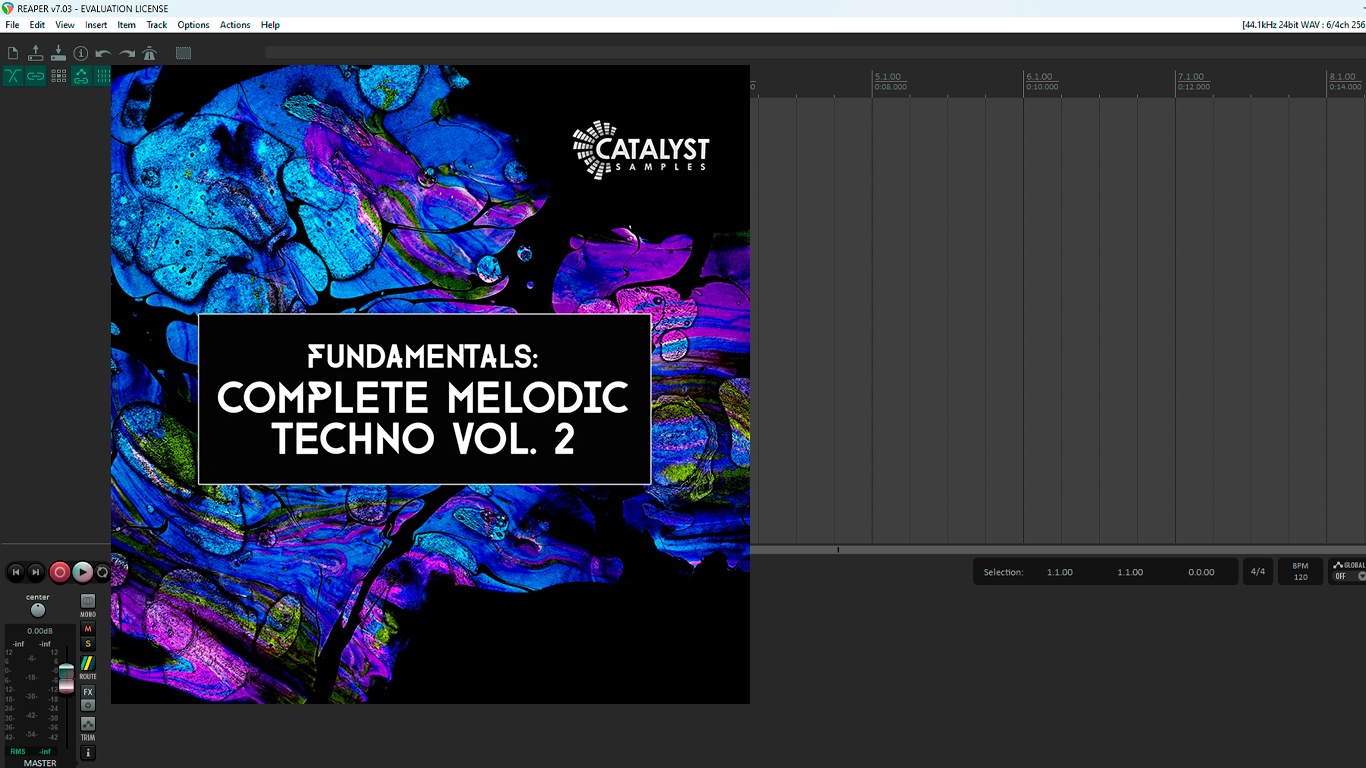Open the Edit menu
Screen dimensions: 1366x768
point(37,25)
